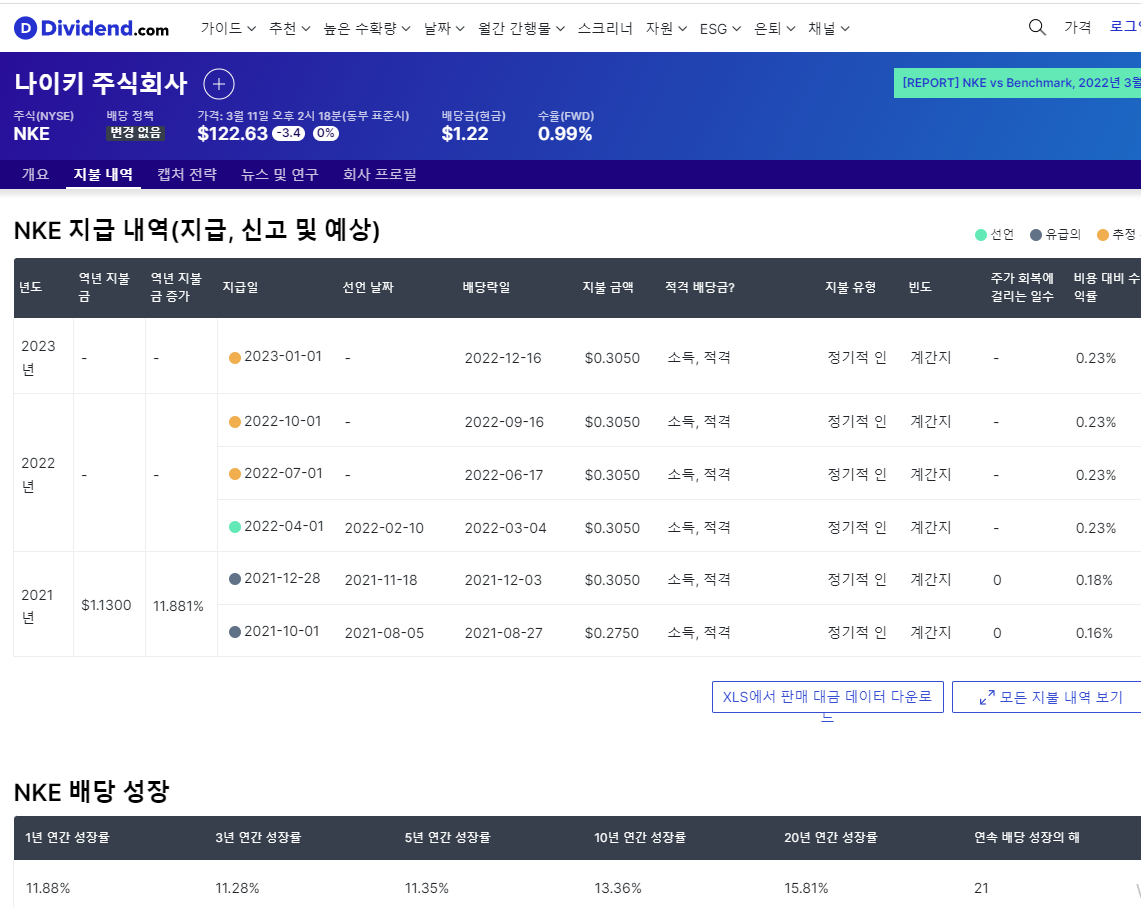Image resolution: width=1141 pixels, height=907 pixels.
Task: Select the 15.81% 20-year growth value
Action: 806,888
